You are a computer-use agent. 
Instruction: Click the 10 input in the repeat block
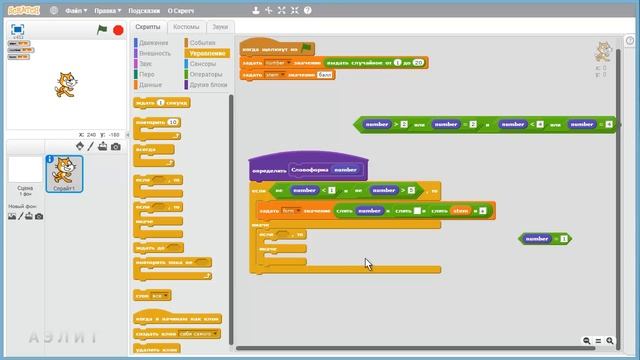point(173,122)
